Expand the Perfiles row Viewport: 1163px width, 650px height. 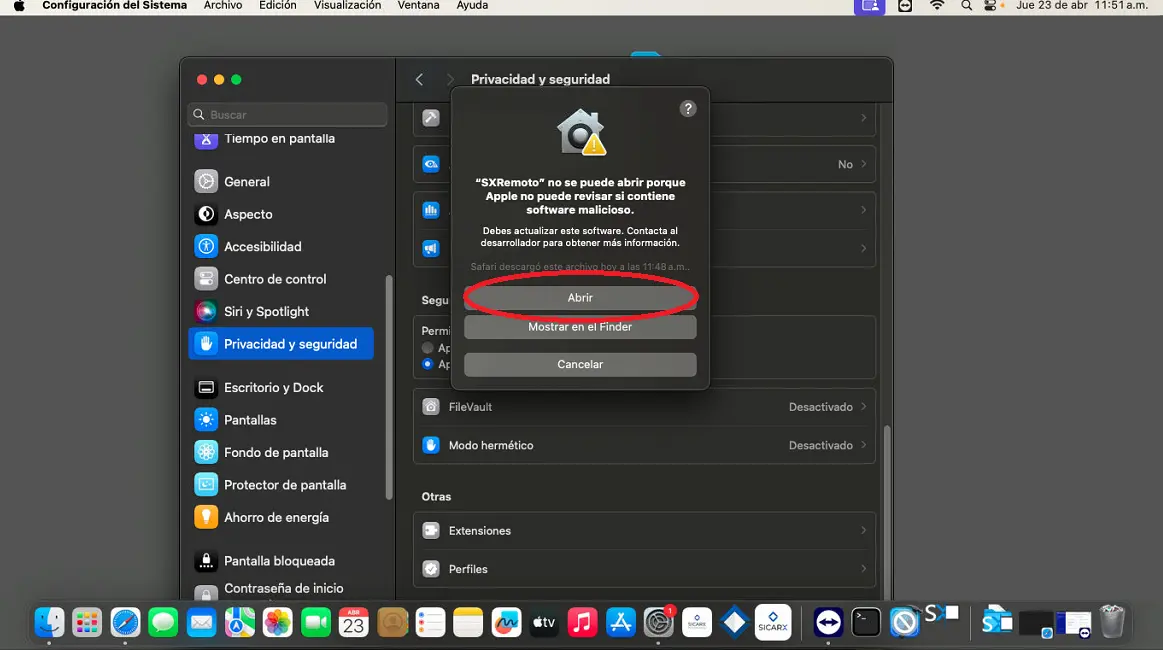pos(644,569)
